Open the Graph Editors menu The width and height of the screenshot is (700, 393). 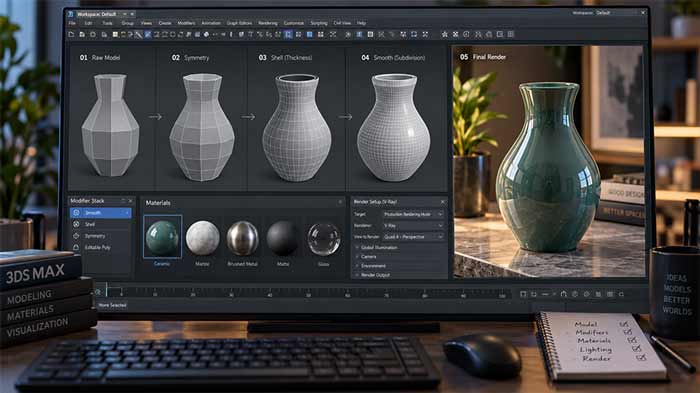click(239, 23)
